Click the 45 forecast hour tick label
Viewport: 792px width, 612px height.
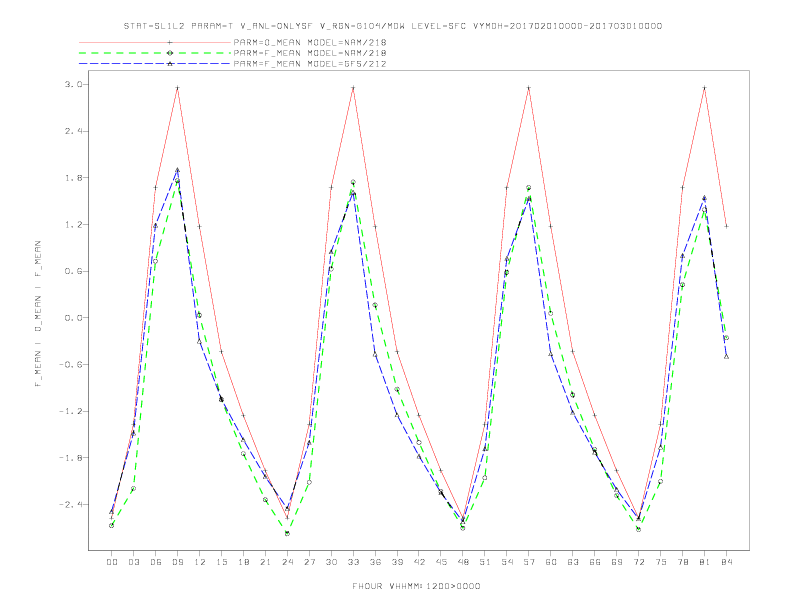(x=441, y=562)
